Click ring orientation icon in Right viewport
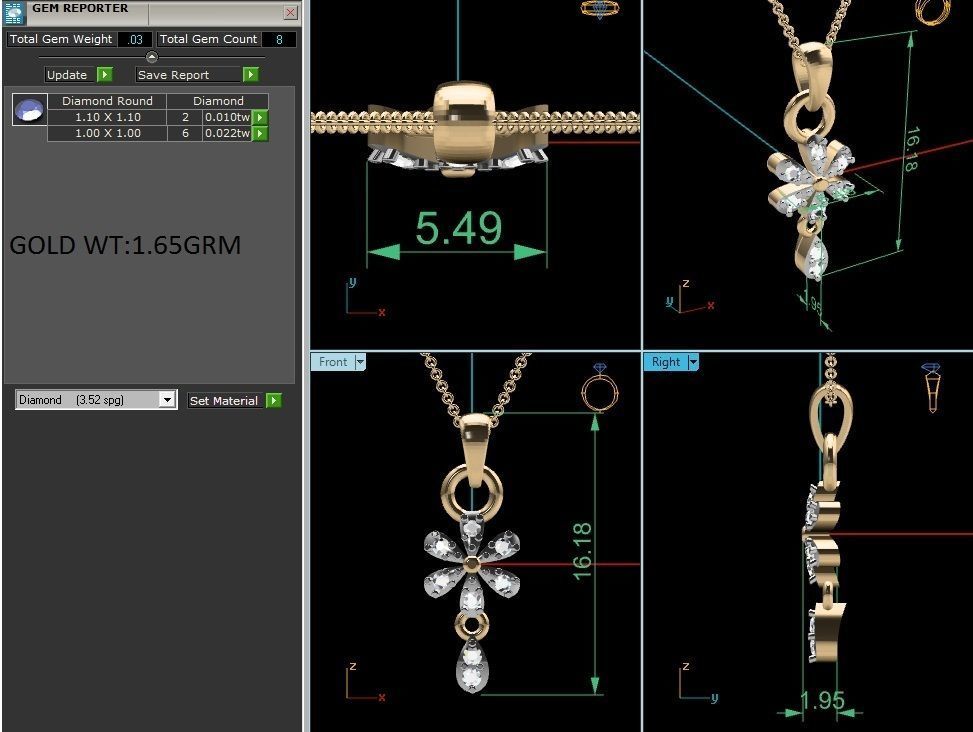 (x=931, y=388)
